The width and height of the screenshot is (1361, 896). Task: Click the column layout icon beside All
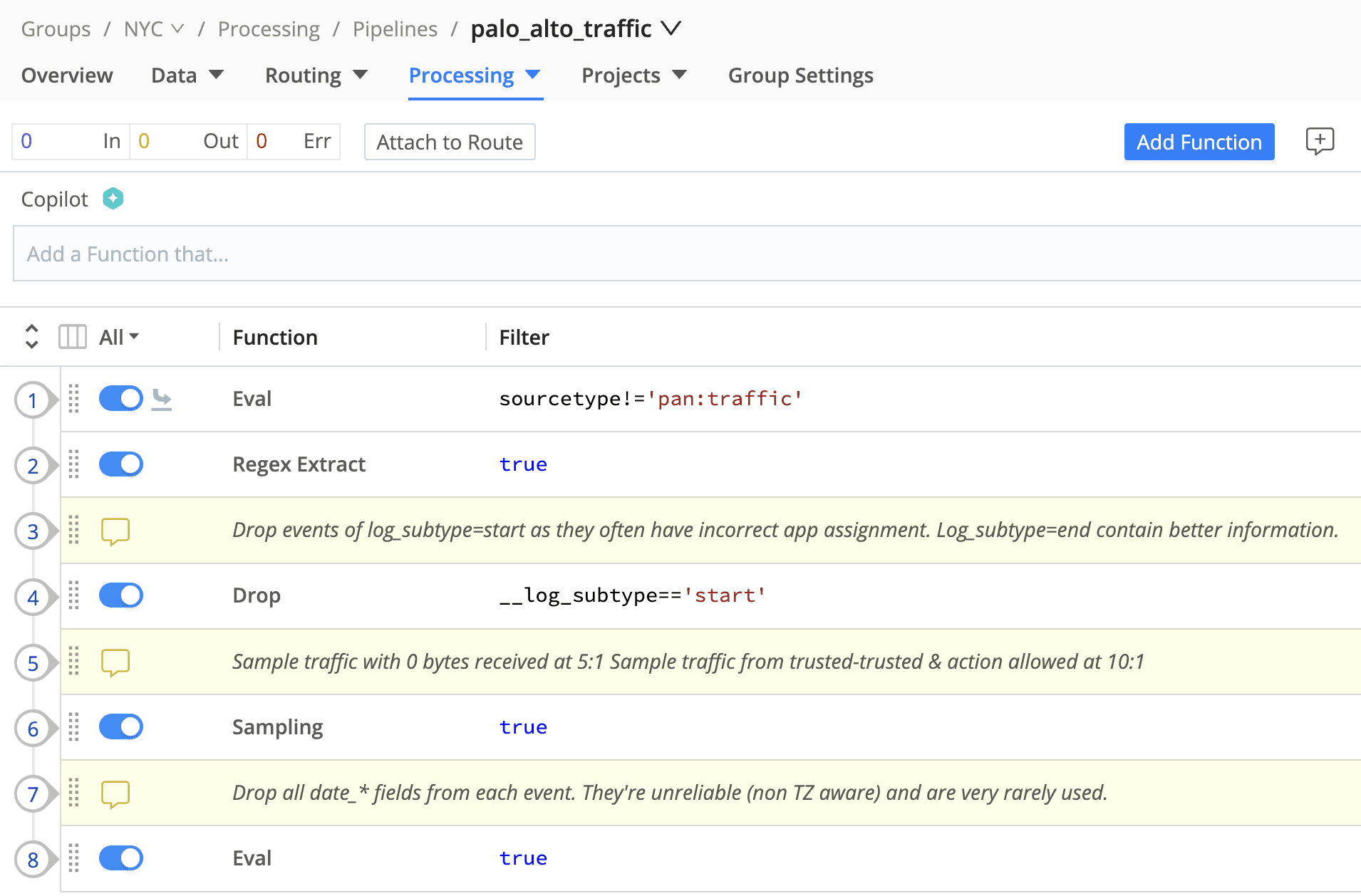pos(73,337)
